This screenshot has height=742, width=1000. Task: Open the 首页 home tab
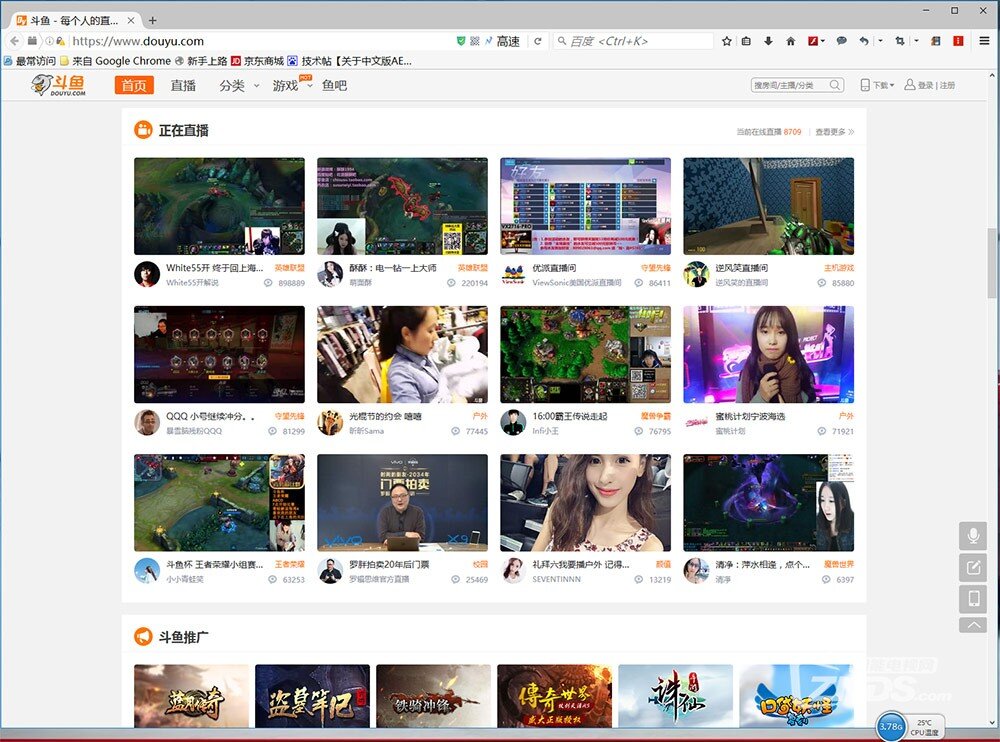coord(134,85)
